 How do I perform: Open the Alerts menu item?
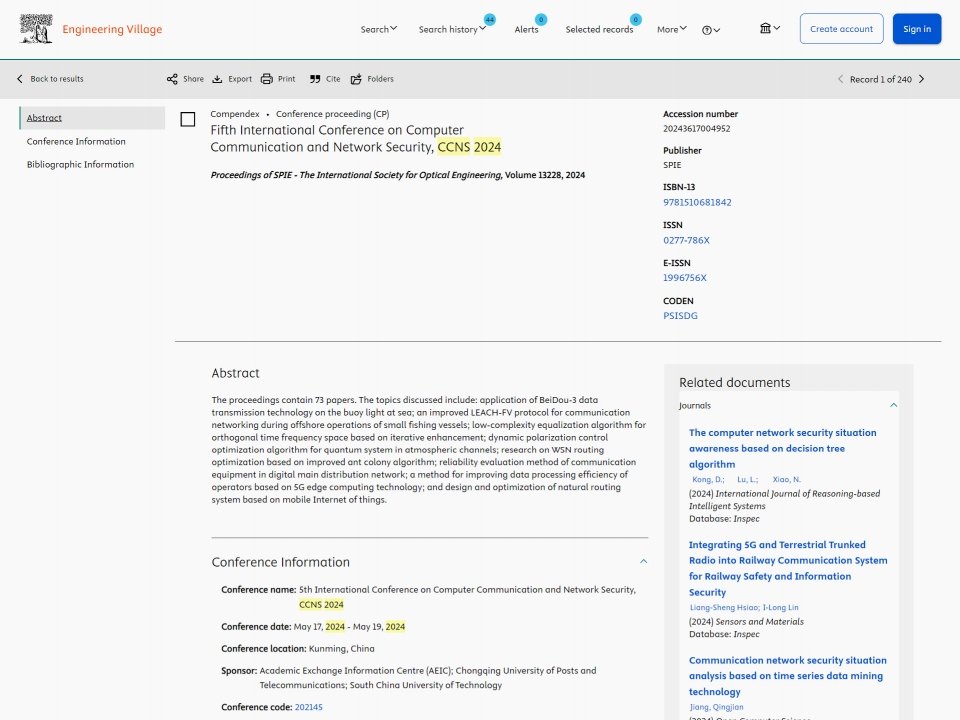click(527, 29)
